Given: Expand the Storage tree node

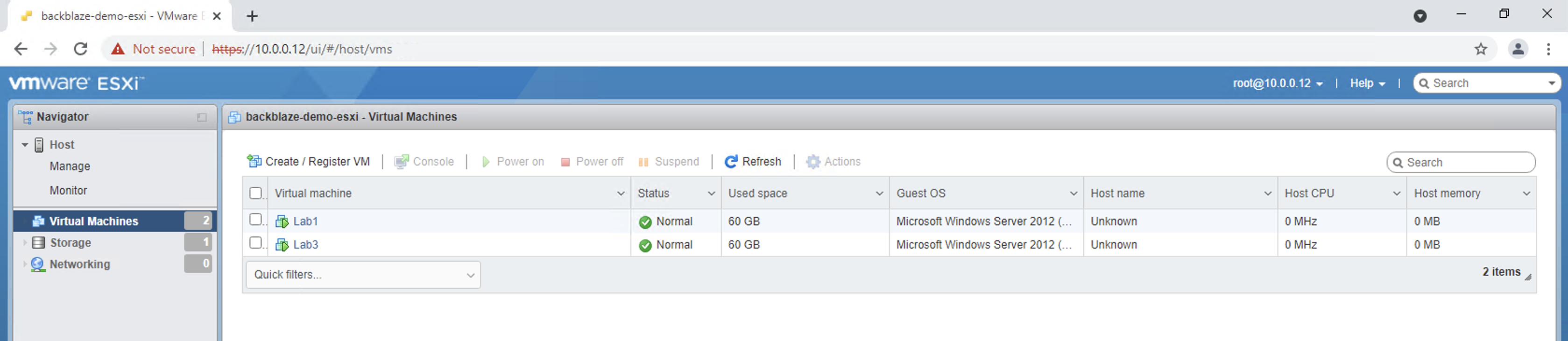Looking at the screenshot, I should (24, 242).
